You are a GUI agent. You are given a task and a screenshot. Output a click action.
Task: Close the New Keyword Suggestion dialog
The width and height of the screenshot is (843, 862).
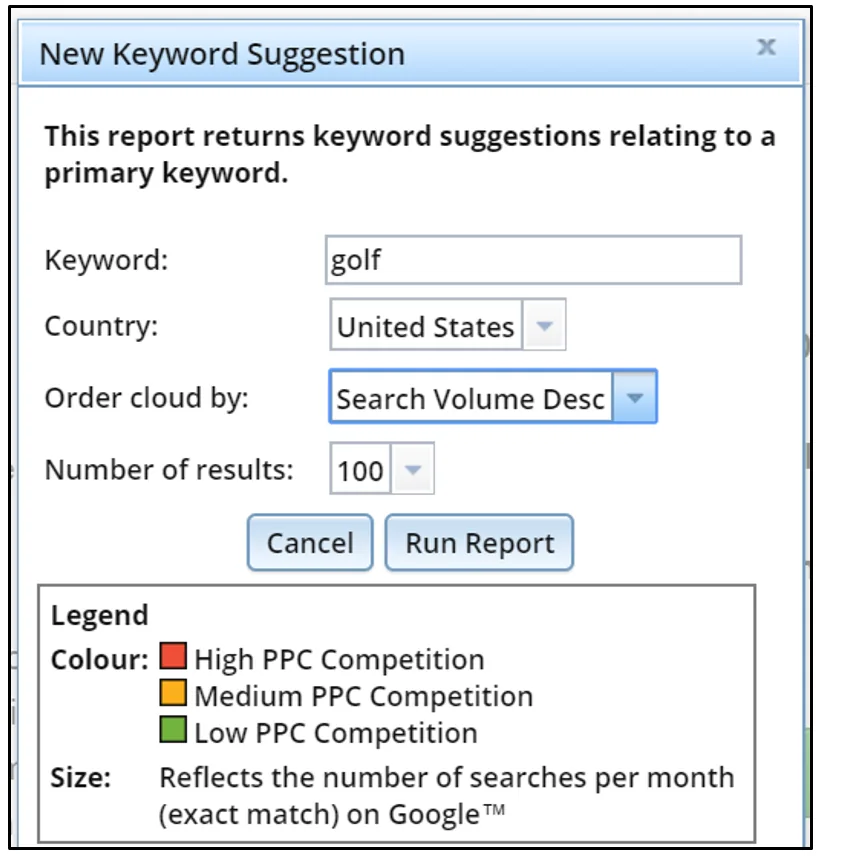click(766, 47)
